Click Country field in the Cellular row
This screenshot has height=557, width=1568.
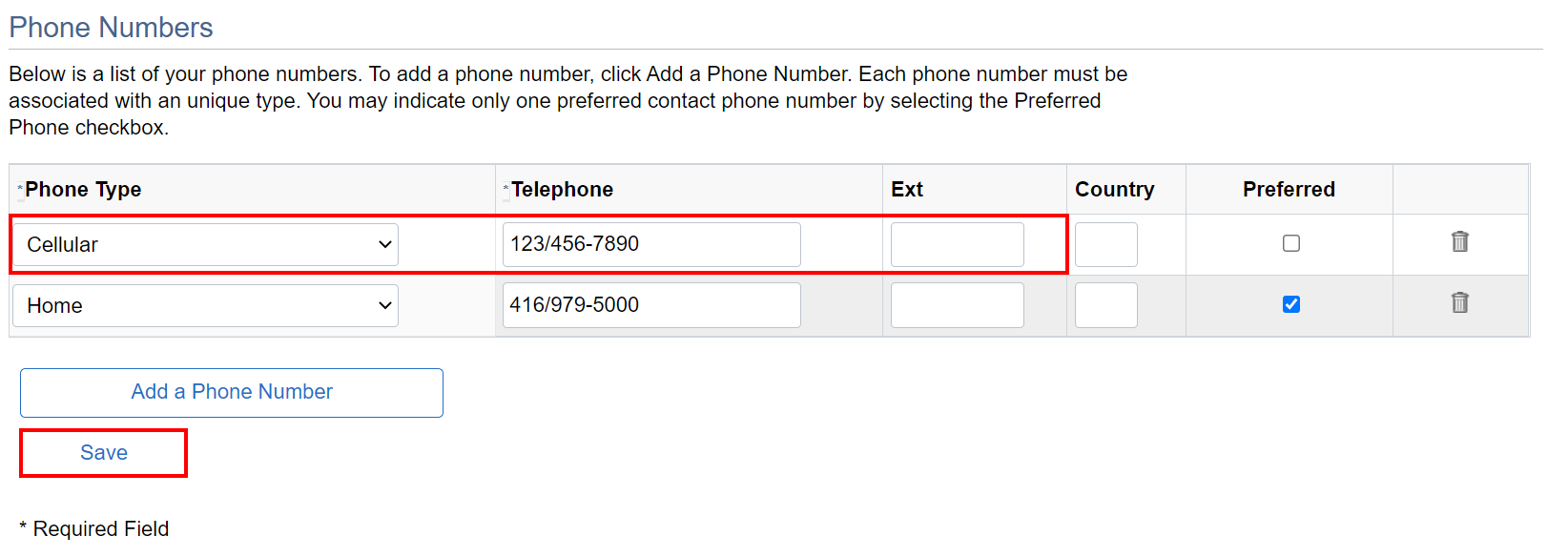(1105, 244)
